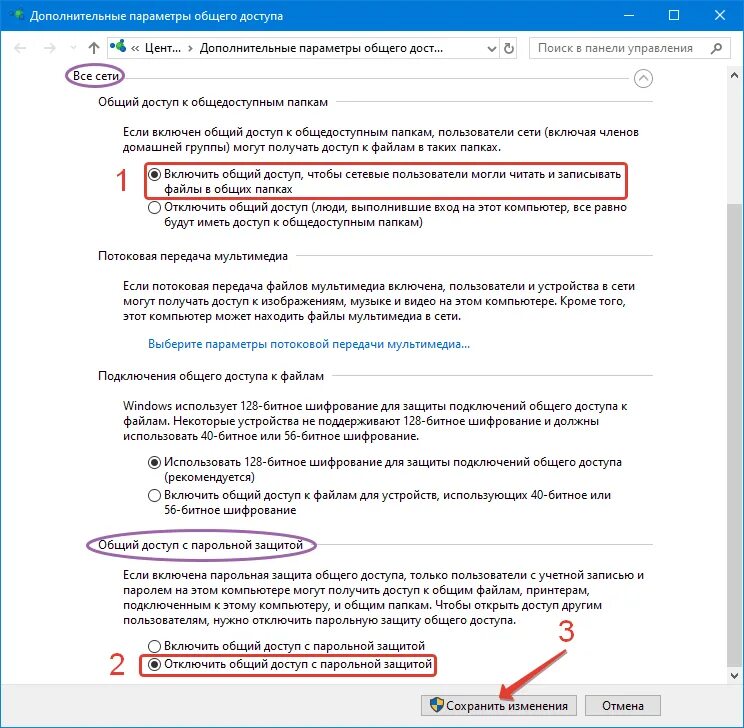Click 'Потоковая передача мультимедиа' heading
This screenshot has width=744, height=728.
pyautogui.click(x=193, y=256)
